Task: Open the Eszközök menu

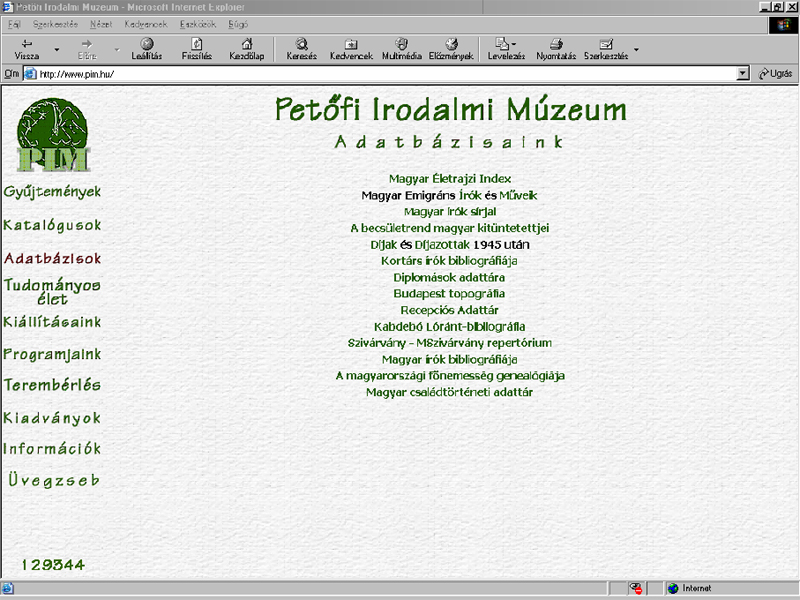Action: (197, 24)
